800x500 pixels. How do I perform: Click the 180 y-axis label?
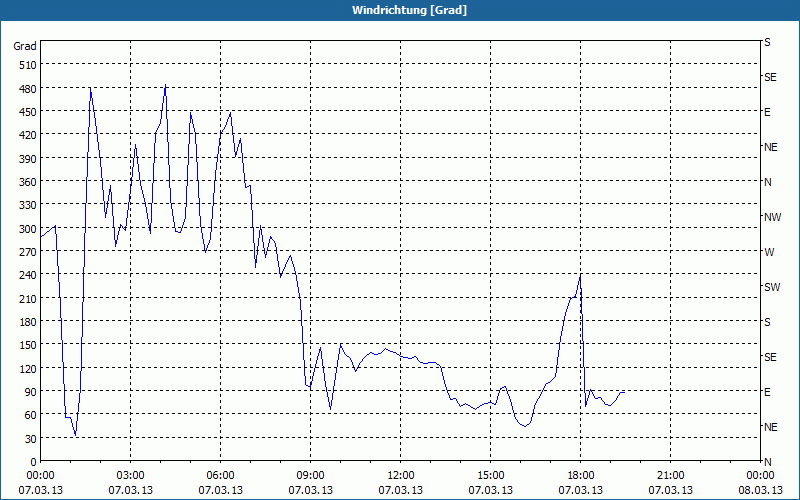(28, 322)
